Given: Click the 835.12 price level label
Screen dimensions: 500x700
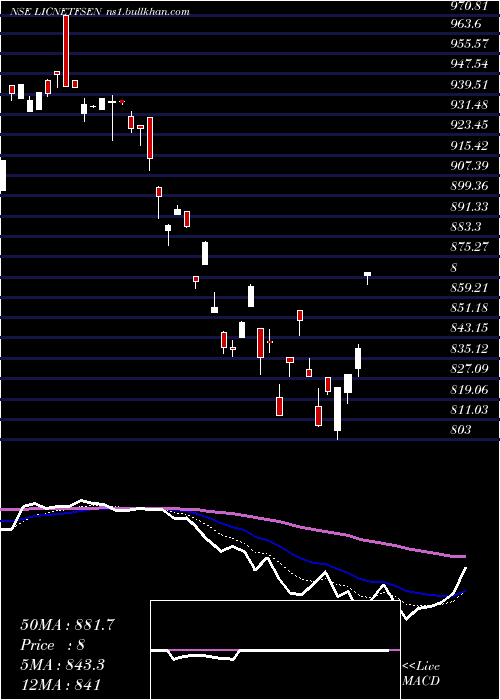Looking at the screenshot, I should tap(470, 349).
